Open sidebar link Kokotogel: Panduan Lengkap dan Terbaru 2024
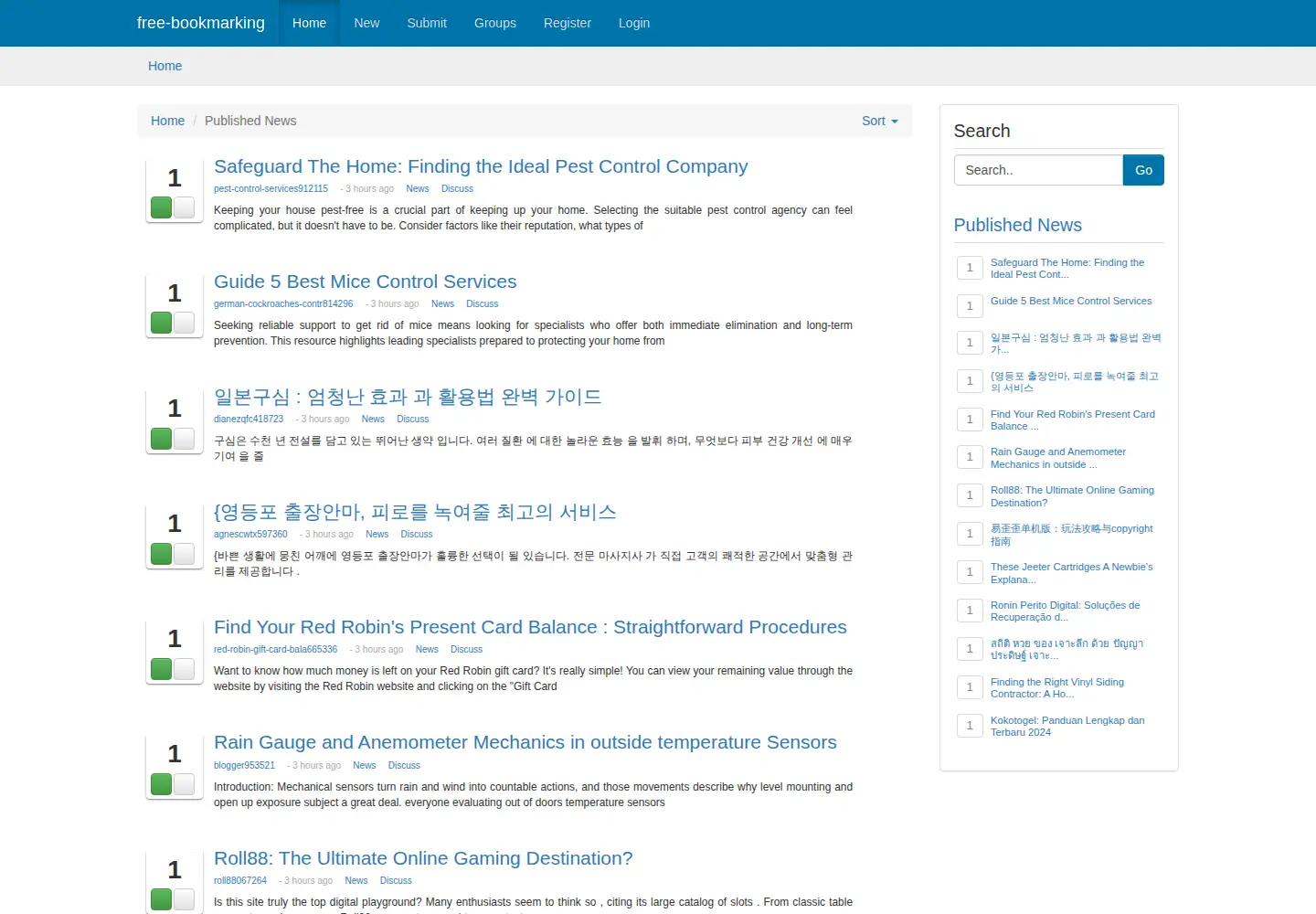This screenshot has width=1316, height=914. click(x=1067, y=727)
